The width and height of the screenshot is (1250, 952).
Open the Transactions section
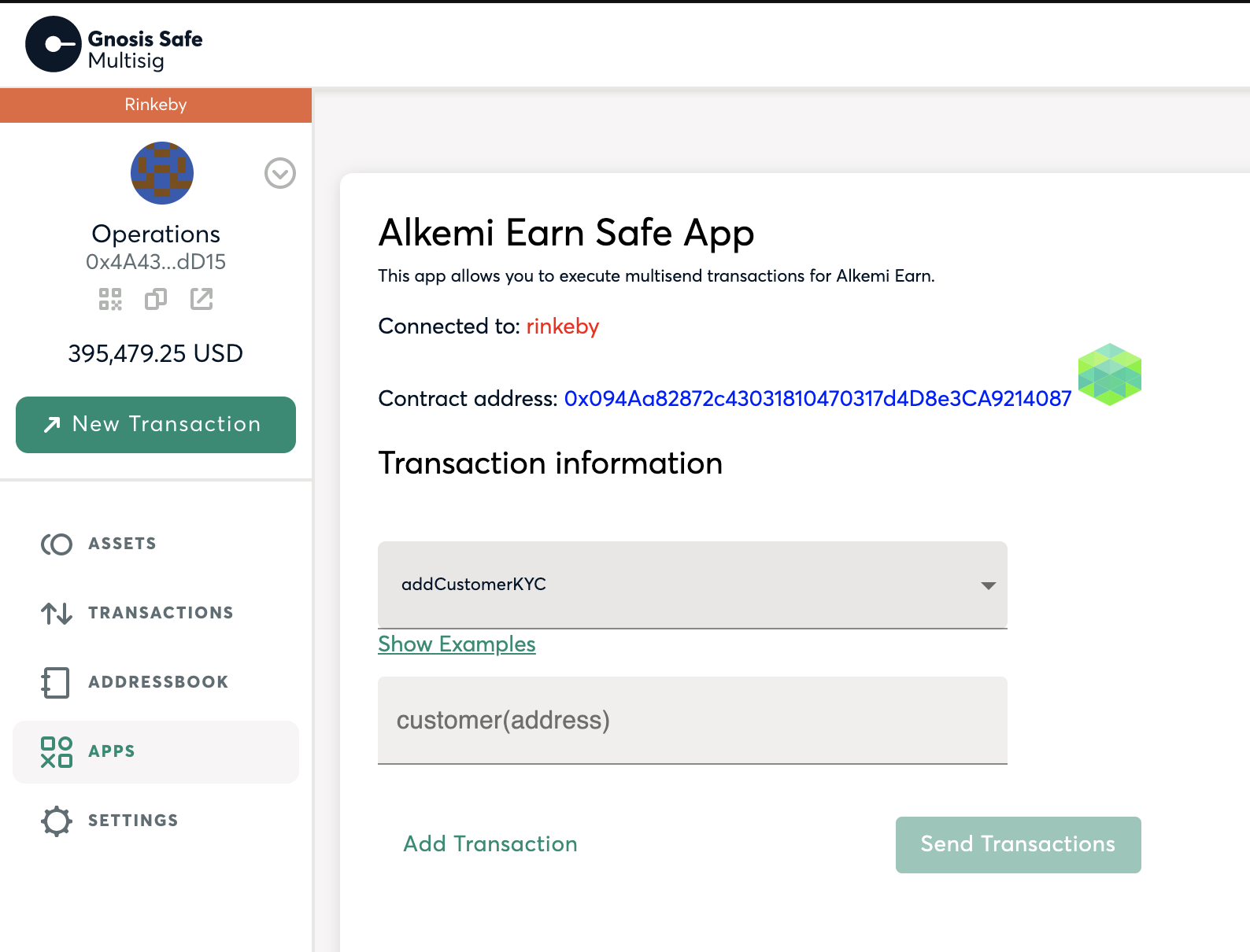[156, 613]
